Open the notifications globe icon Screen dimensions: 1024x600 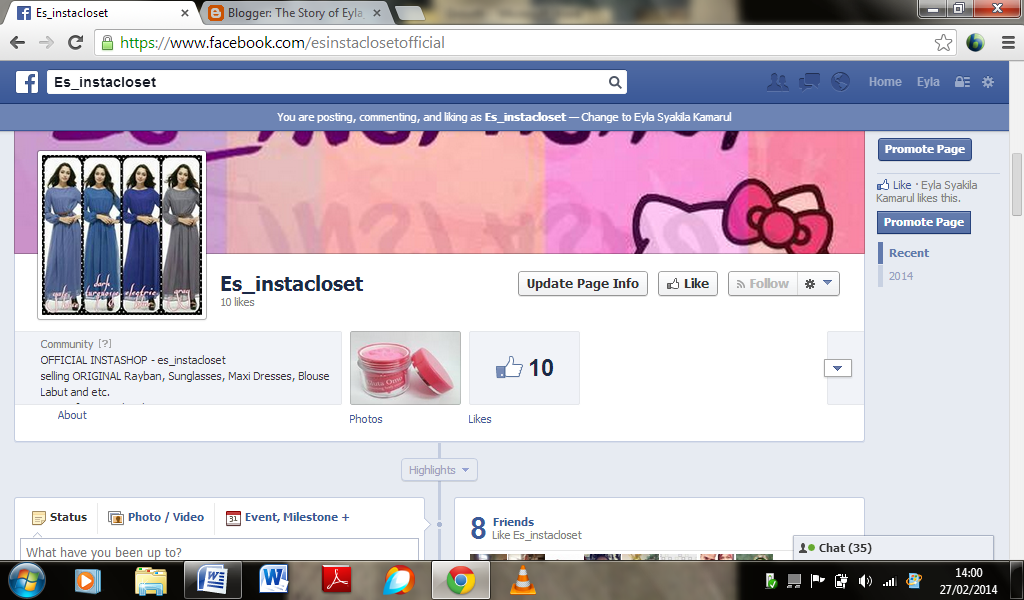coord(840,82)
